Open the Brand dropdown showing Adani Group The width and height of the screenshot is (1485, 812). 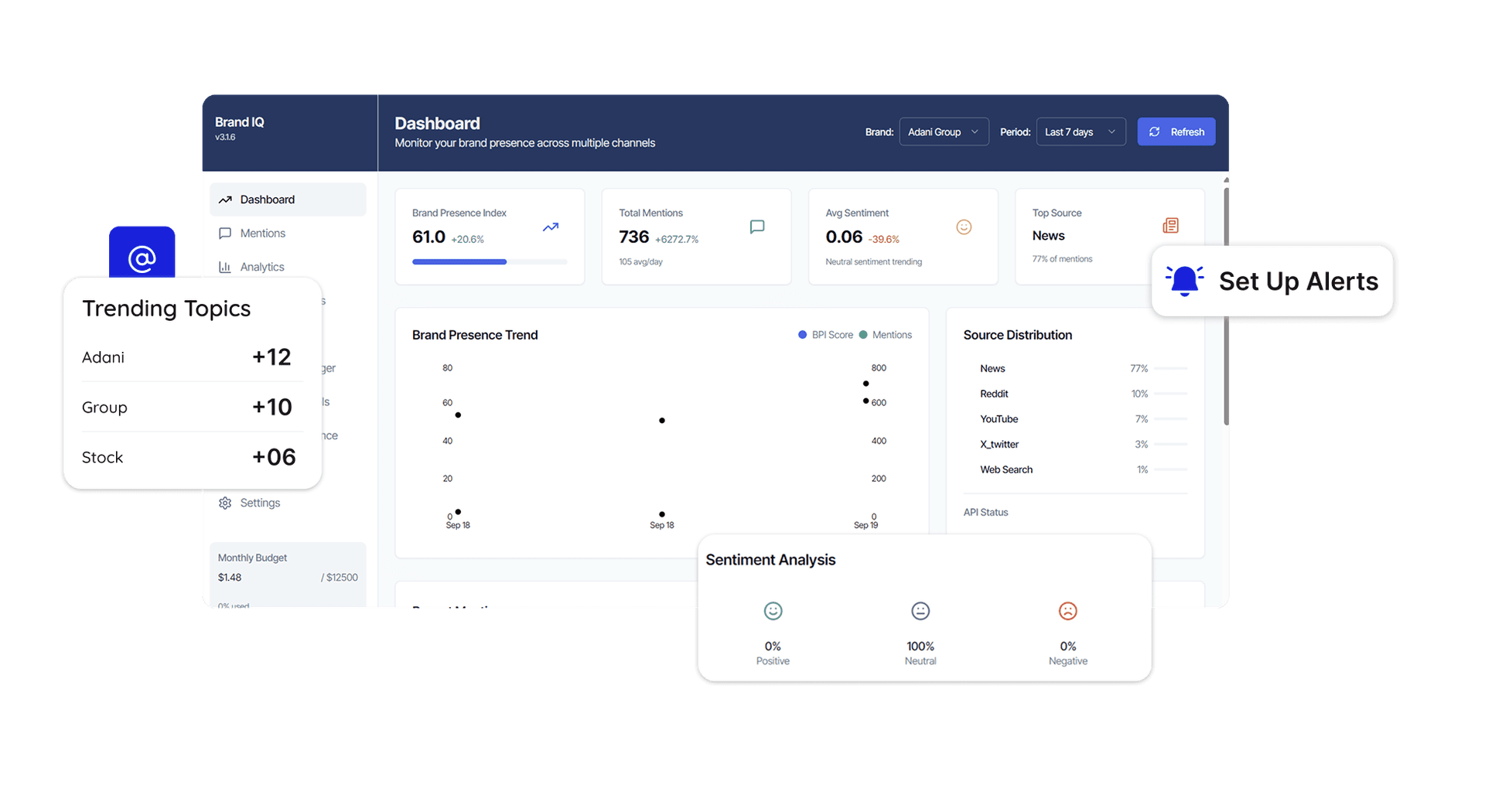[x=944, y=131]
